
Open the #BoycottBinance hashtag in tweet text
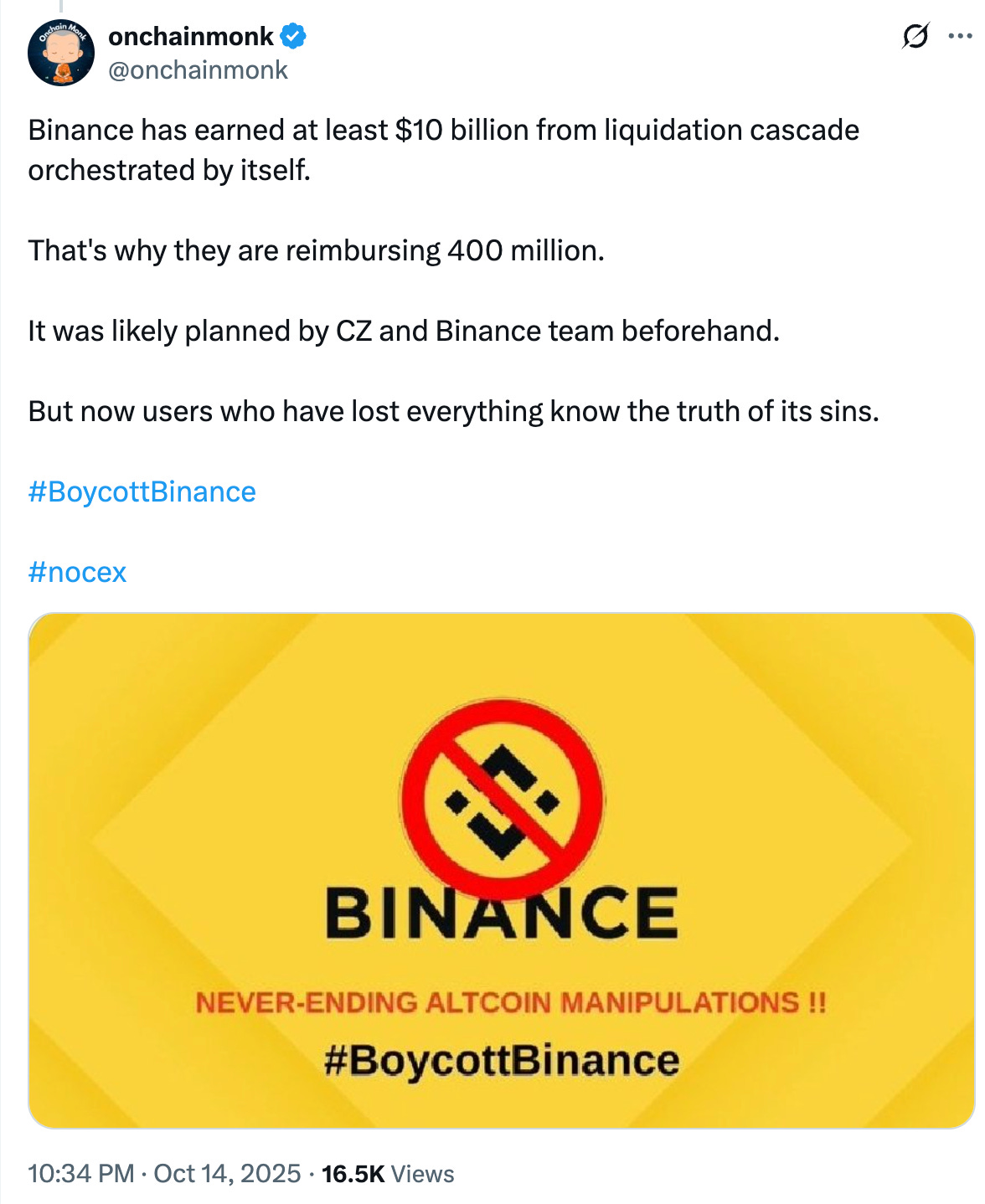(142, 491)
